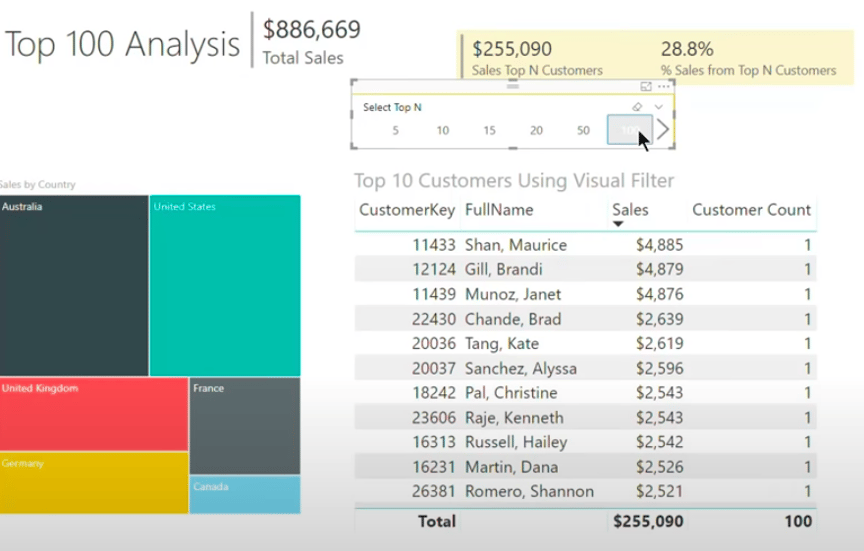Highlight the Germany treemap tile
Image resolution: width=864 pixels, height=551 pixels.
[94, 483]
